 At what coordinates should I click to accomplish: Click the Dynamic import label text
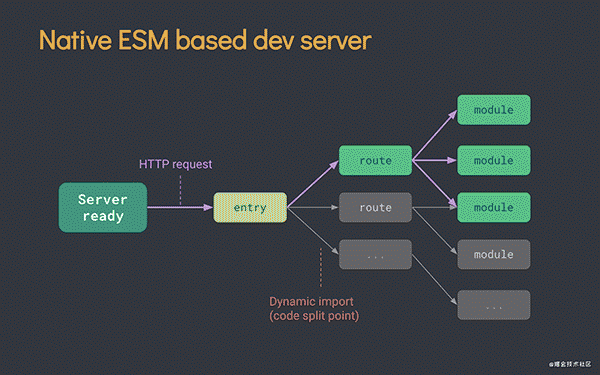coord(311,302)
